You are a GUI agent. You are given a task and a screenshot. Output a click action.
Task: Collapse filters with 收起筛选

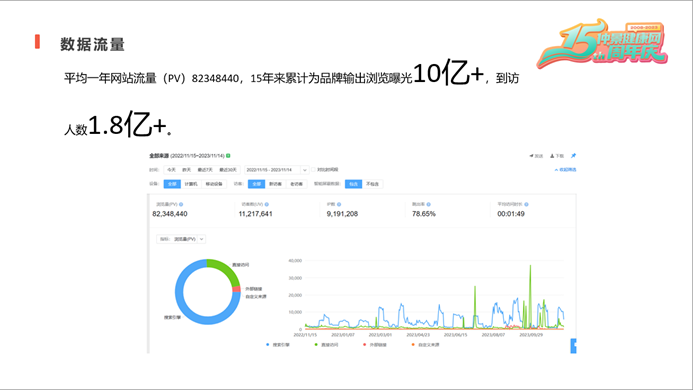[x=566, y=169]
